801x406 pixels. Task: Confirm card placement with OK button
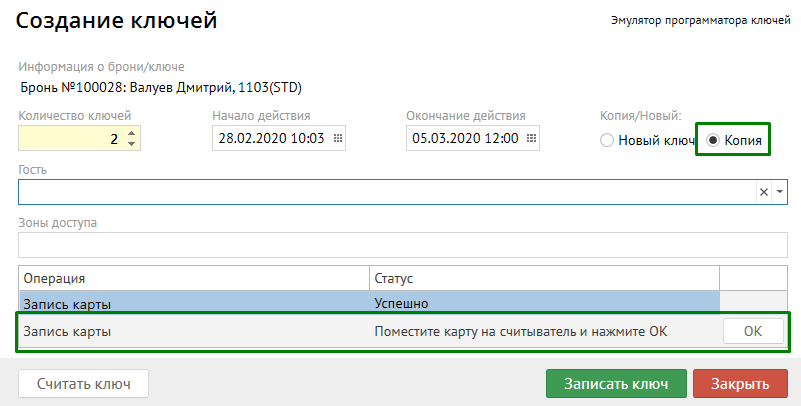click(x=753, y=331)
